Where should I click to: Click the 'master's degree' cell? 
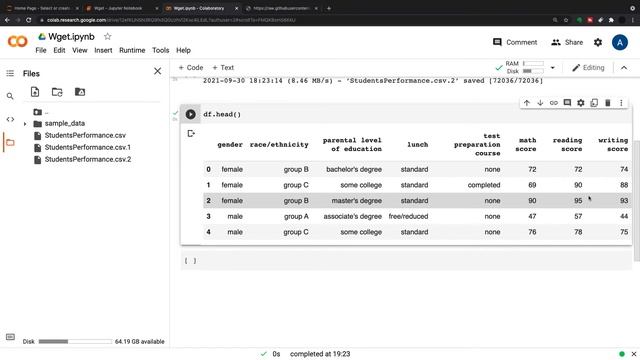356,201
